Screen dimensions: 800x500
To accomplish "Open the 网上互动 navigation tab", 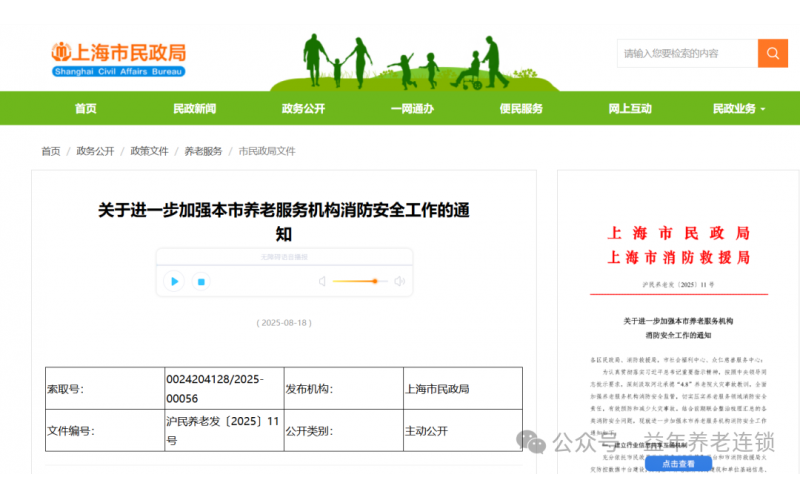I will 630,108.
